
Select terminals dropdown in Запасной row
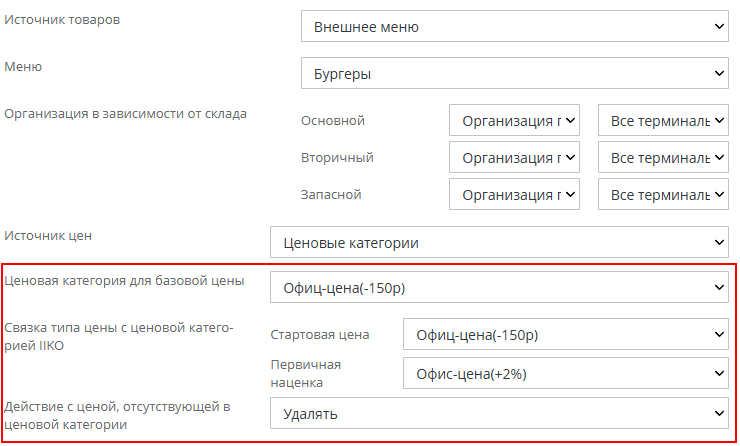coord(662,195)
